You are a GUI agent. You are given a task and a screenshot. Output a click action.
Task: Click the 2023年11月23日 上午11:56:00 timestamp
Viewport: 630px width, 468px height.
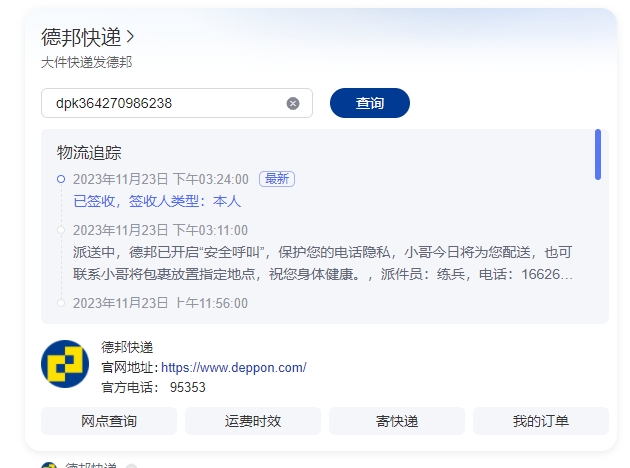[160, 303]
